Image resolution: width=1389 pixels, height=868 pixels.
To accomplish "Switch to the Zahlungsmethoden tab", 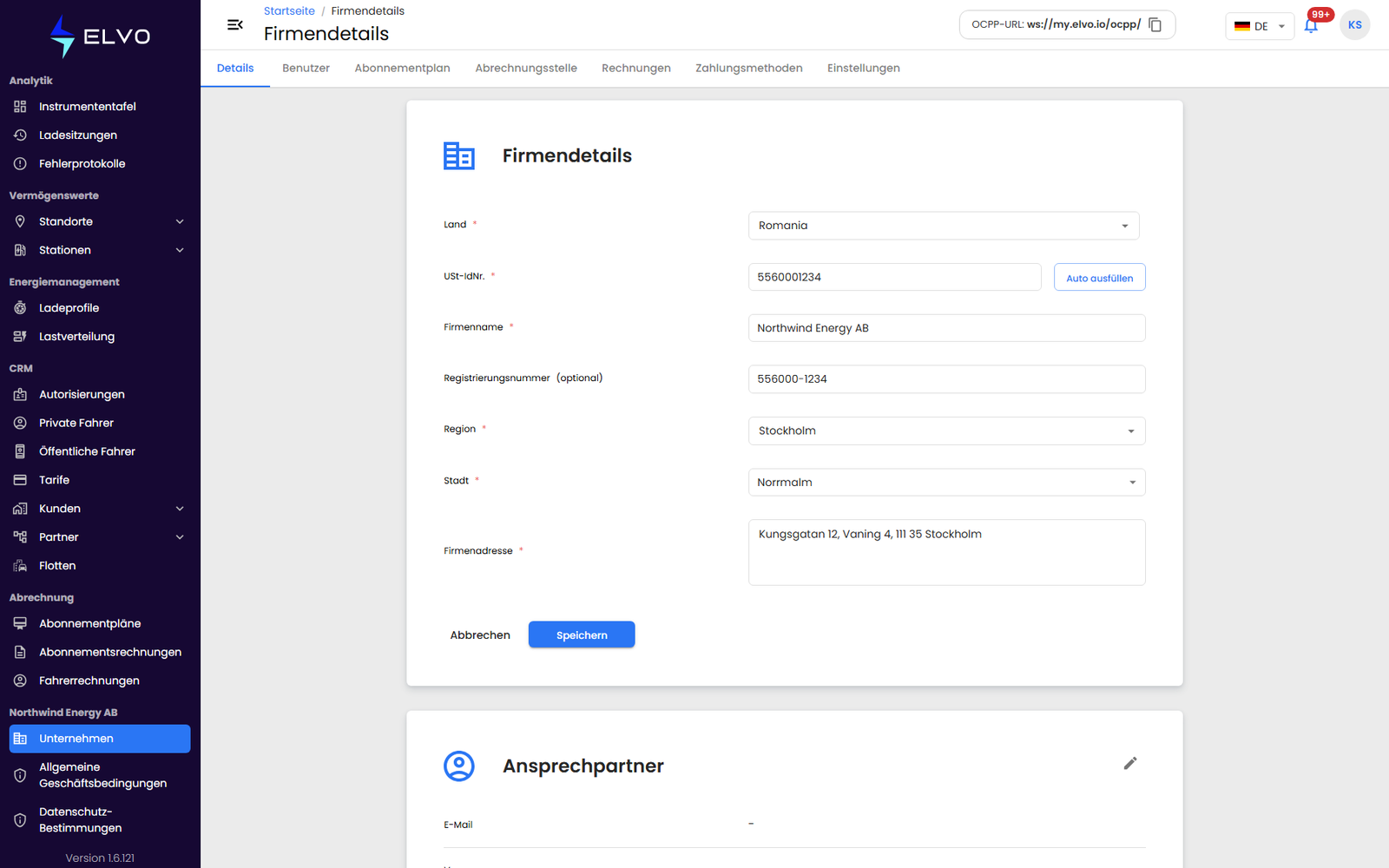I will pyautogui.click(x=749, y=69).
